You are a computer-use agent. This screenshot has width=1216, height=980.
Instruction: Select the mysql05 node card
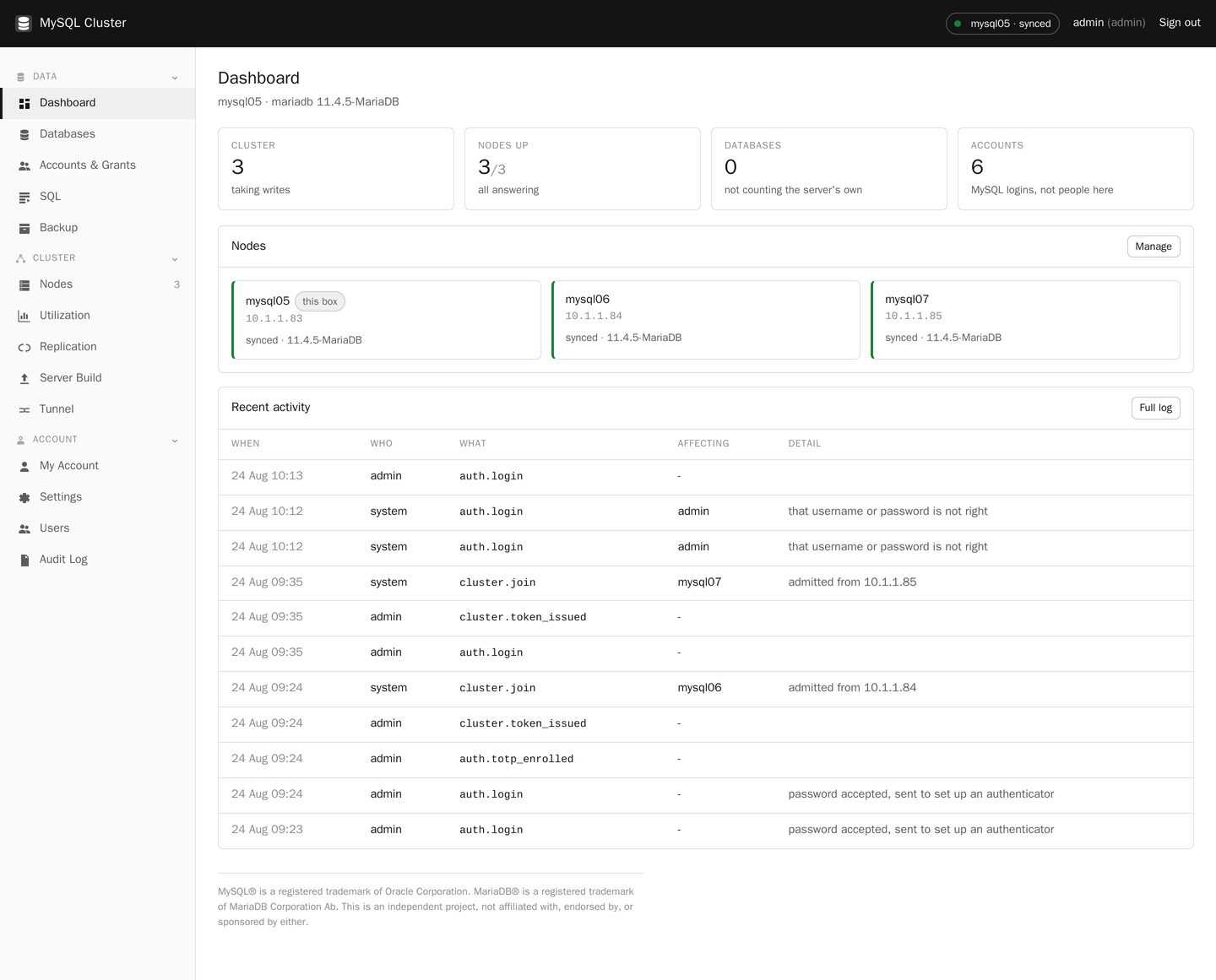pyautogui.click(x=386, y=320)
